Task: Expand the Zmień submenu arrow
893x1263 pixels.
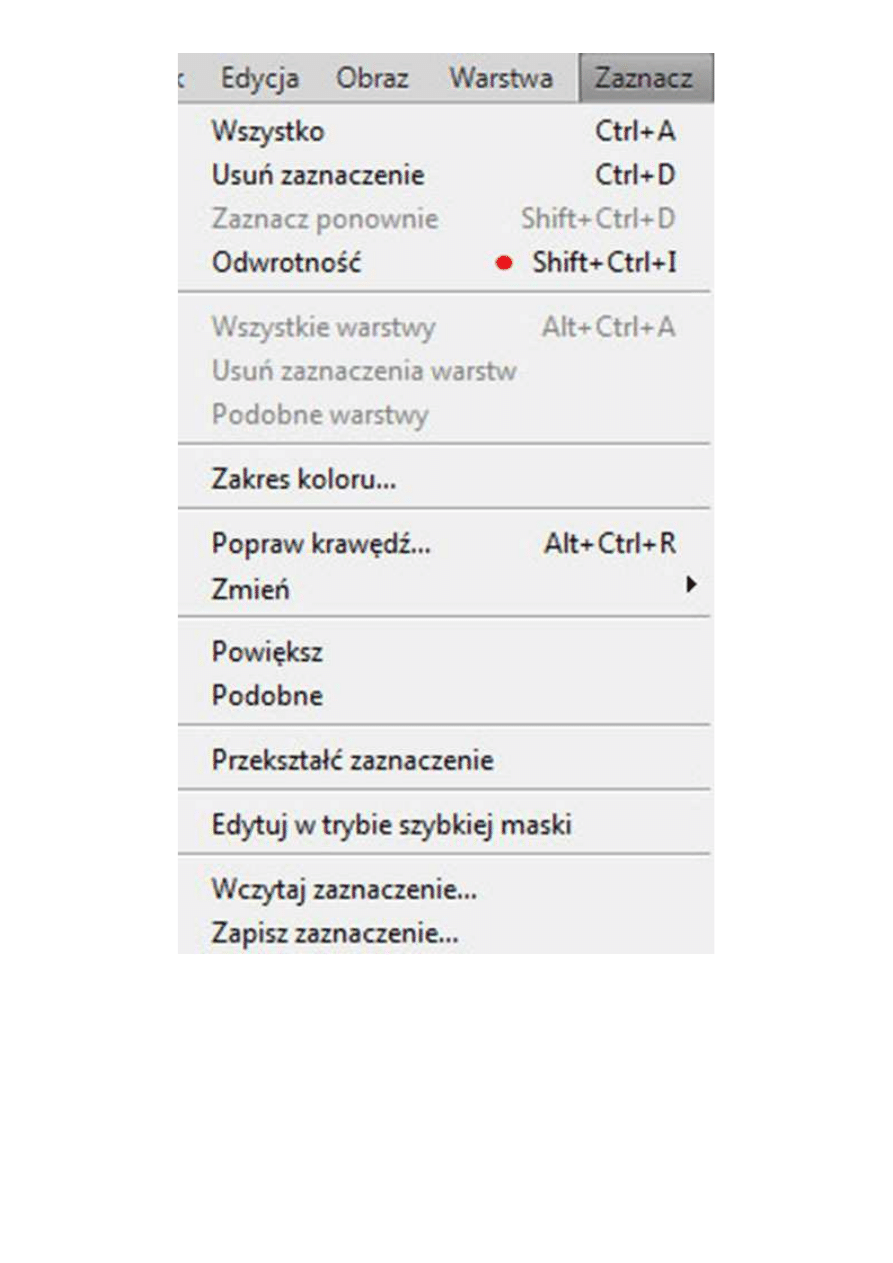Action: [x=690, y=586]
